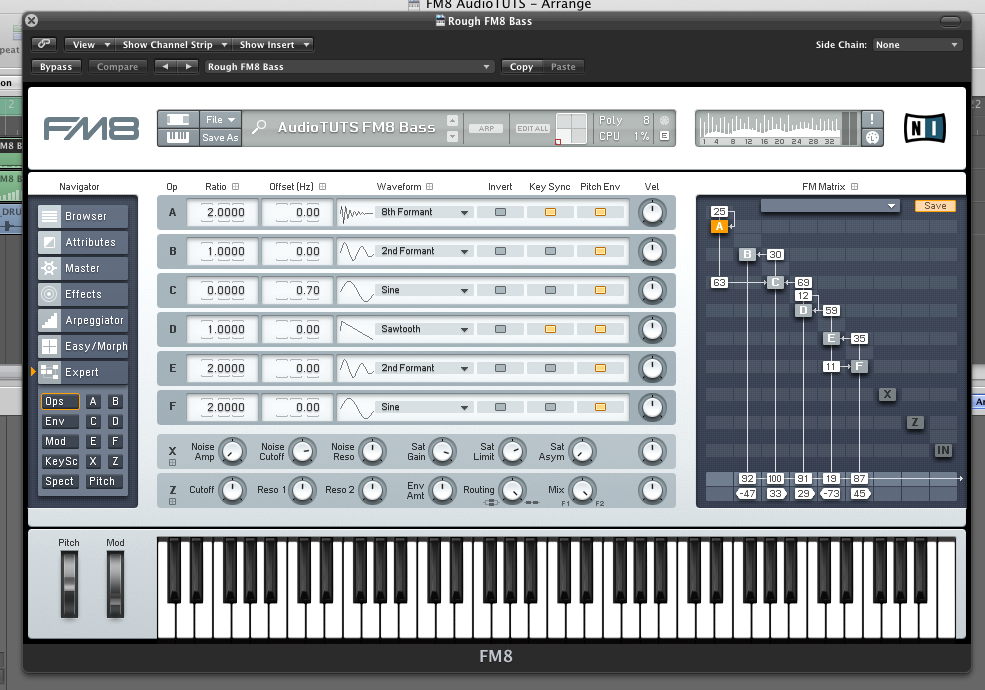The image size is (985, 690).
Task: Toggle Pitch Env for operator B
Action: point(601,251)
